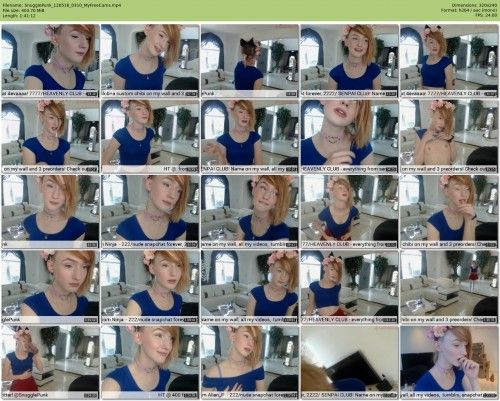The width and height of the screenshot is (500, 401).
Task: Open standing cat-ears thumbnail showing red skirt and midriff
Action: coord(349,287)
